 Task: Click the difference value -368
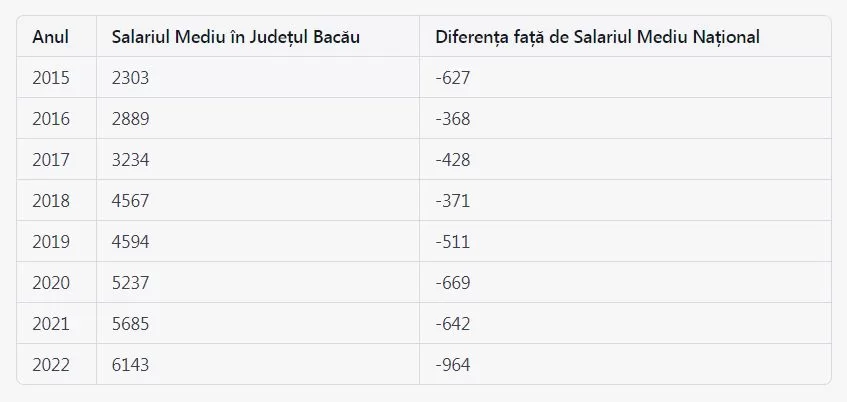(453, 119)
